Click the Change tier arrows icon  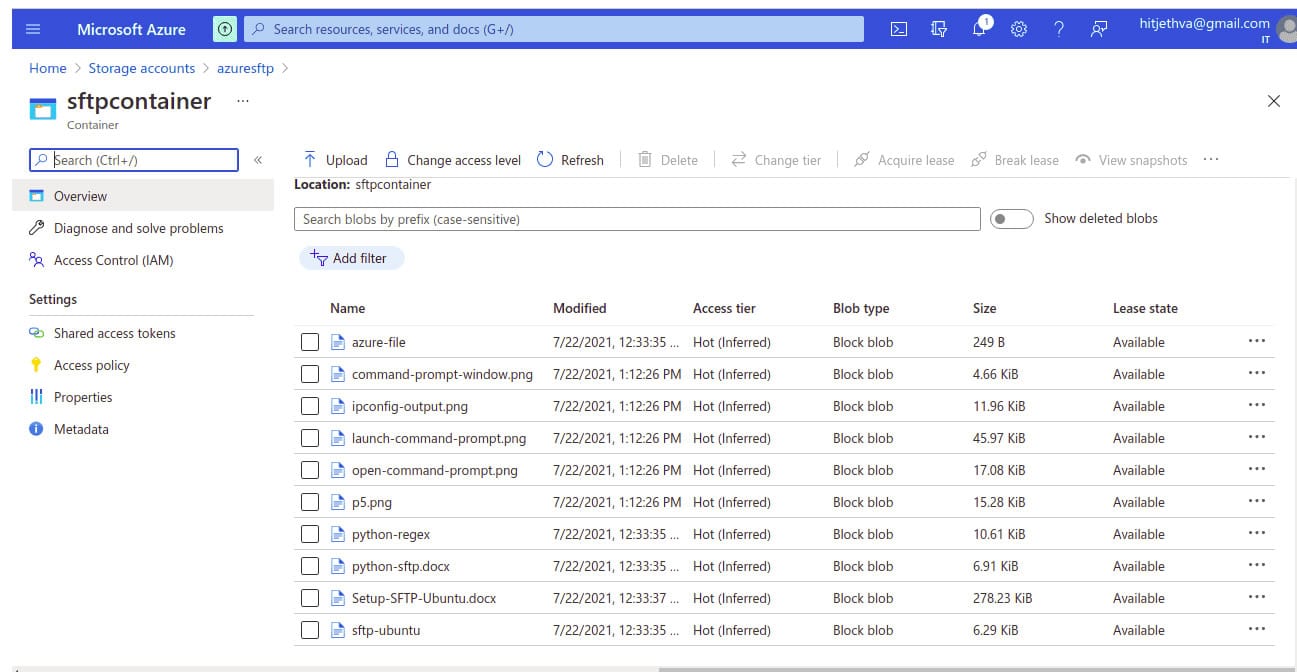point(739,160)
